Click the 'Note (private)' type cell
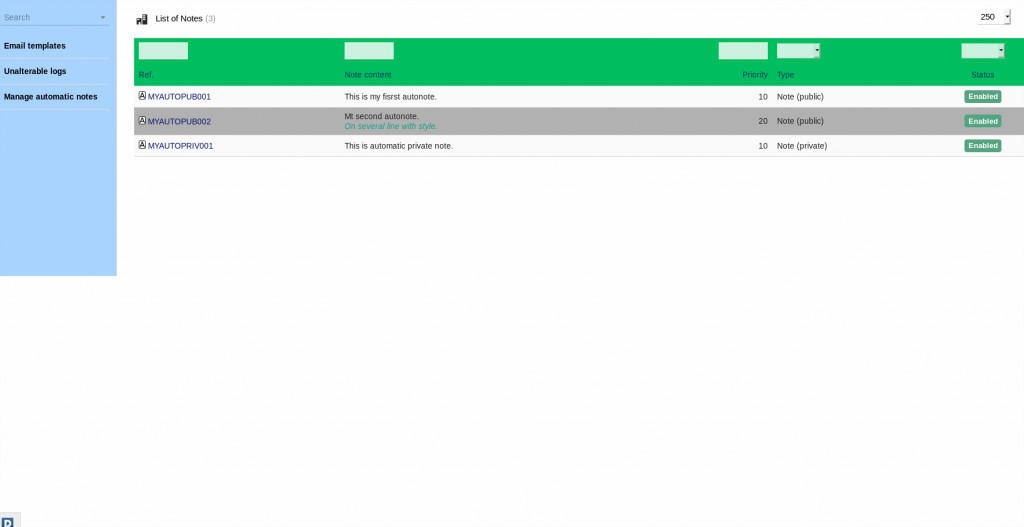Viewport: 1024px width, 527px height. [801, 146]
